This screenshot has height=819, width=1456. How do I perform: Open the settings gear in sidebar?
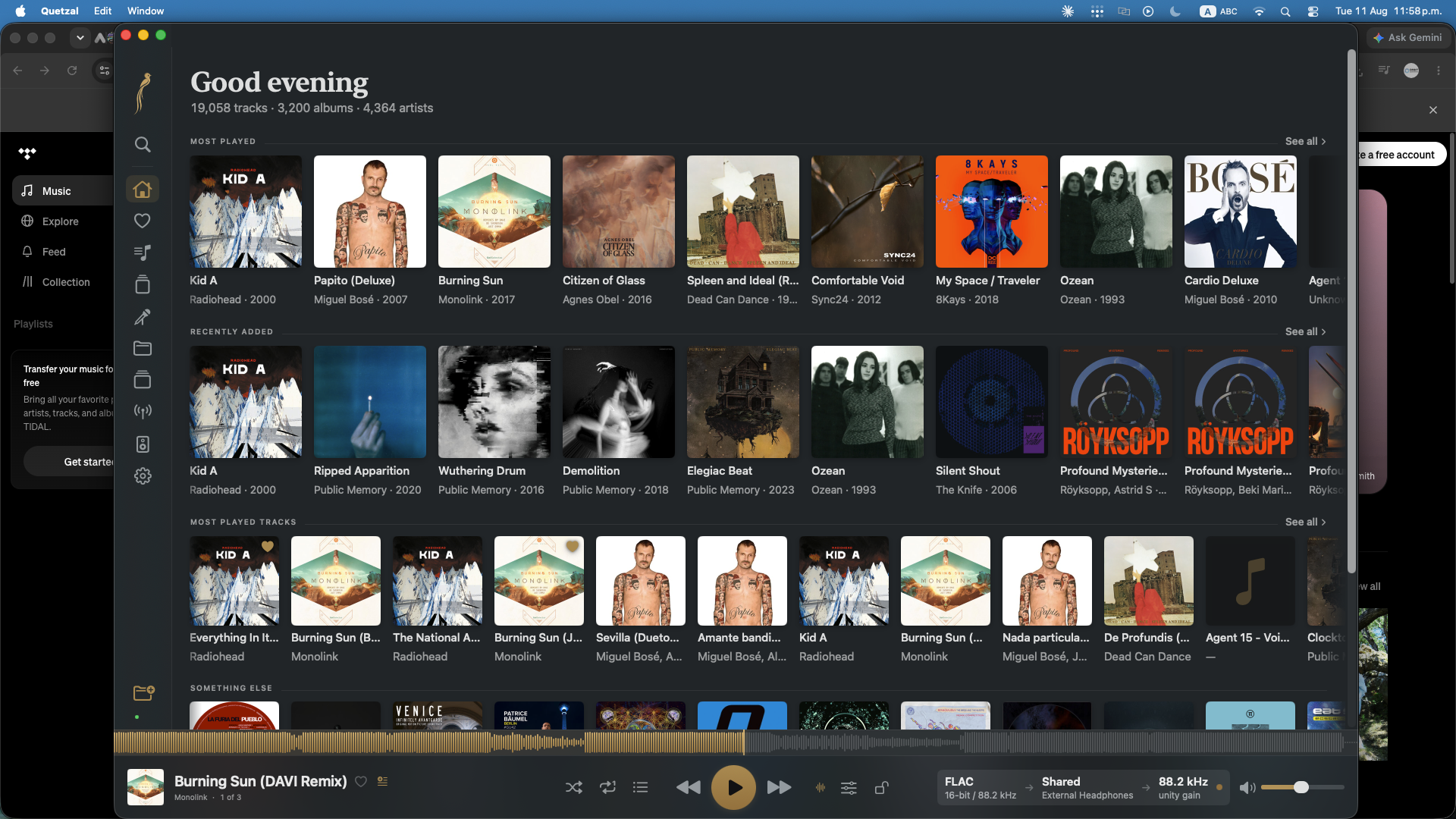click(x=143, y=476)
